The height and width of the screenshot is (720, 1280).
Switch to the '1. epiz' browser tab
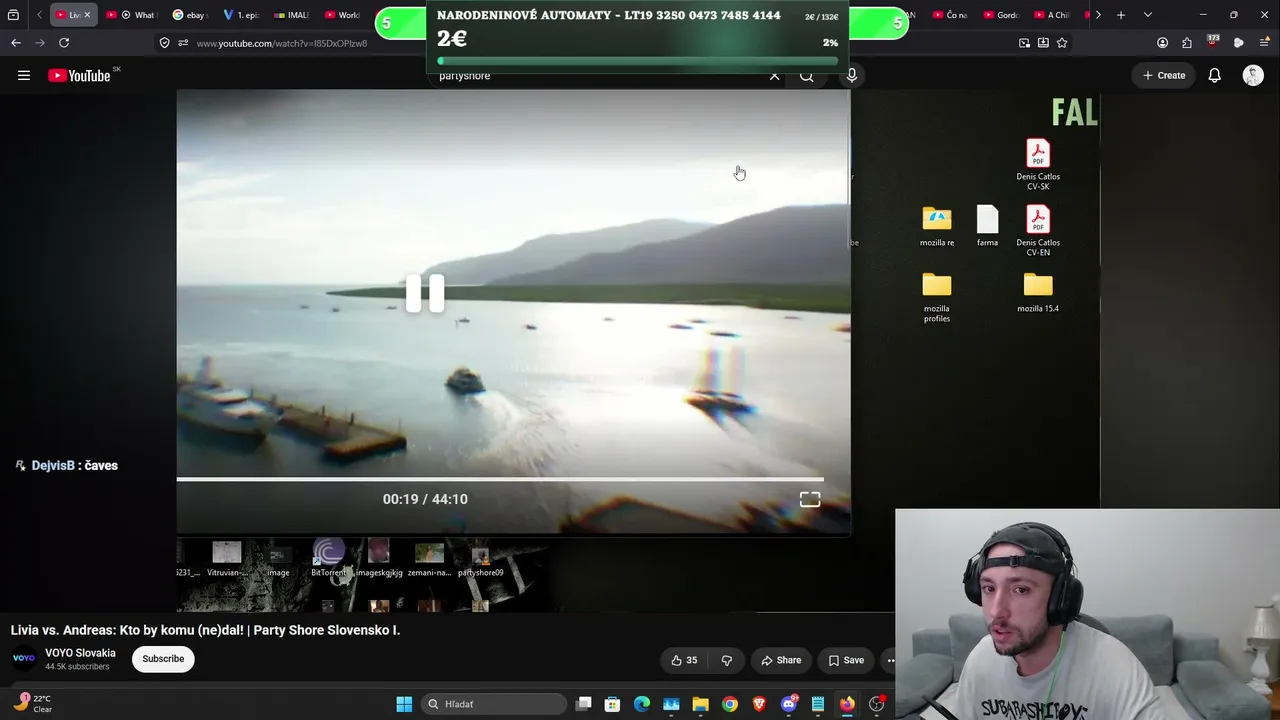click(241, 15)
